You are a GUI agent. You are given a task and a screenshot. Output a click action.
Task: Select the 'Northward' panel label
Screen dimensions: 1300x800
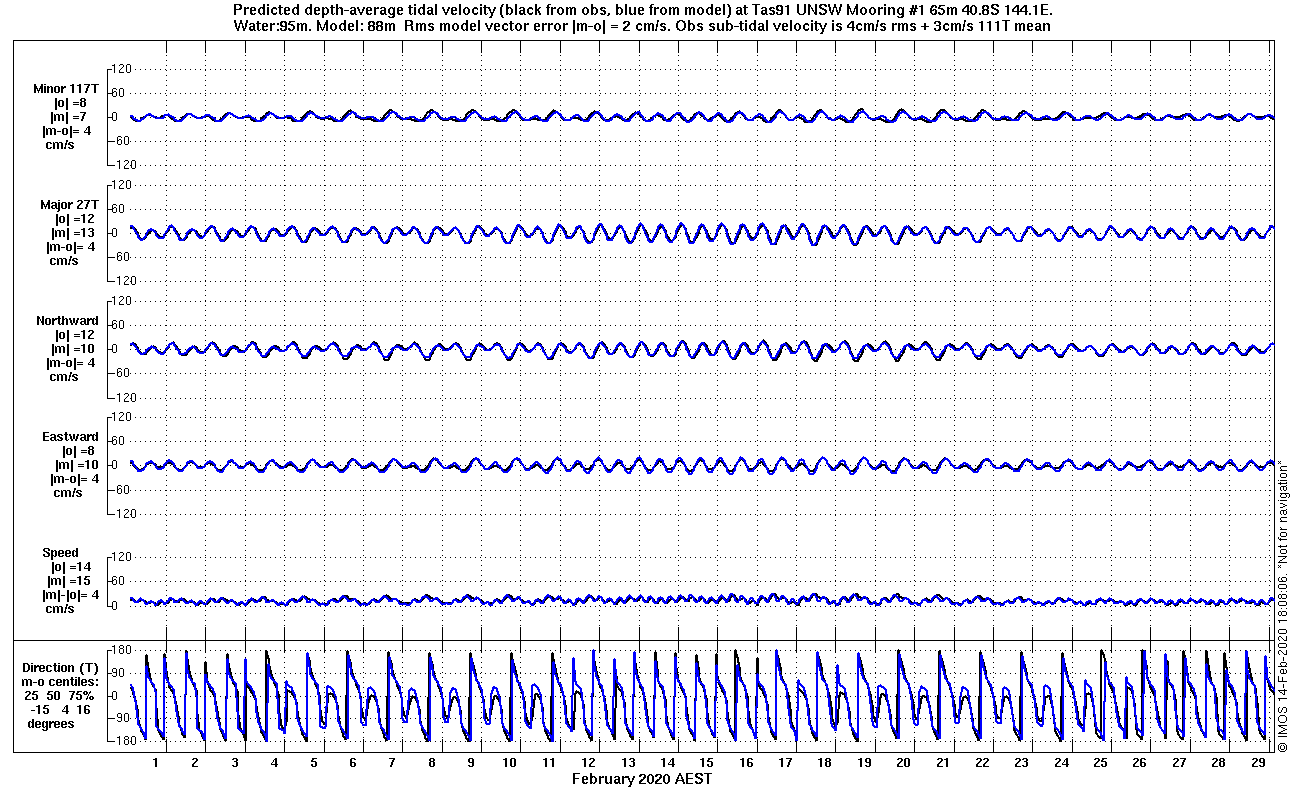pos(67,320)
